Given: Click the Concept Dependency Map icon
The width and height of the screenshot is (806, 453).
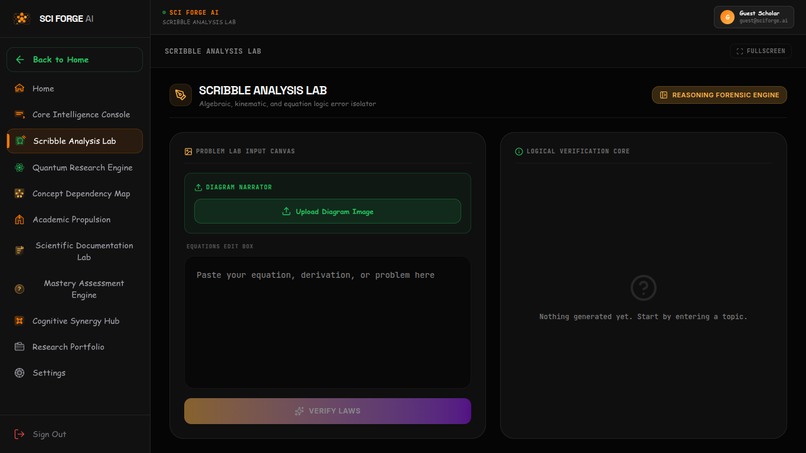Looking at the screenshot, I should pos(20,193).
